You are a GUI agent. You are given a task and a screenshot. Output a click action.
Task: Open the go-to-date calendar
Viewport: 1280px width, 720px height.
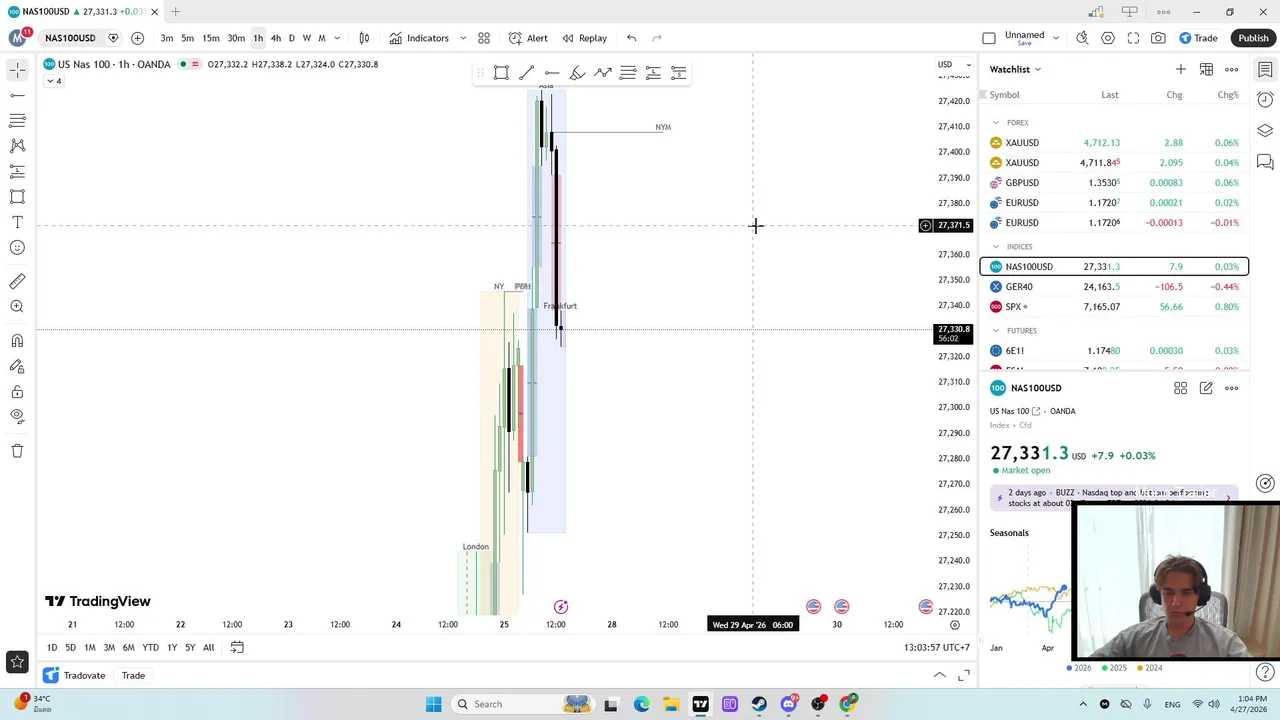tap(237, 648)
